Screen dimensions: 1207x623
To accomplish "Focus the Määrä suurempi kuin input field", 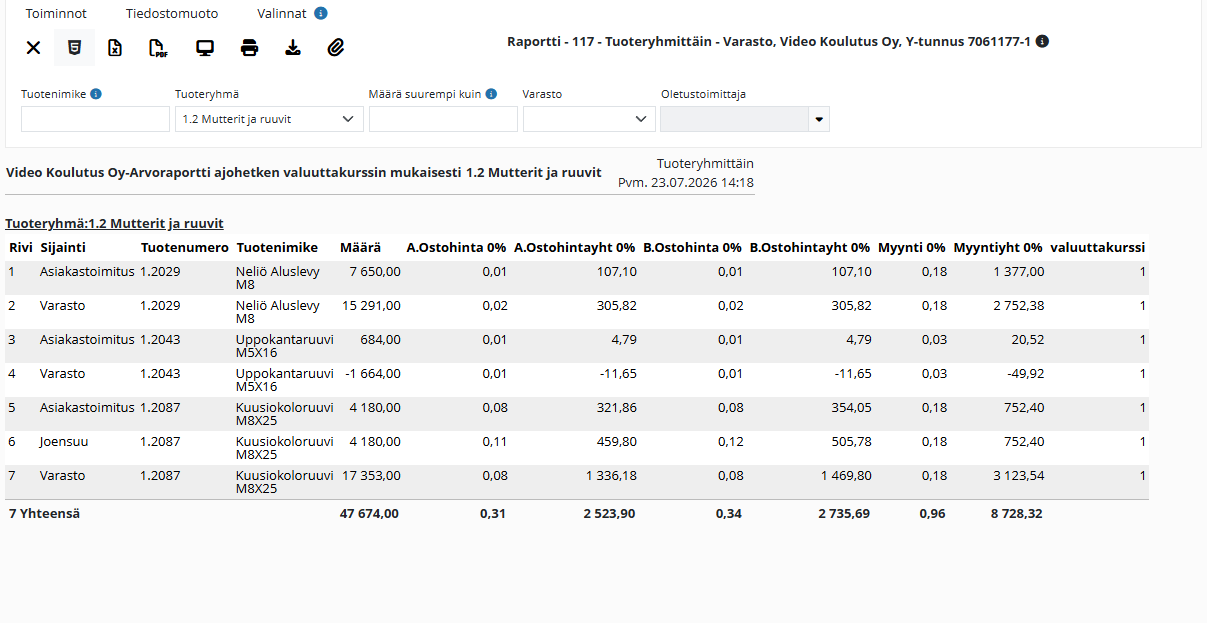I will tap(443, 119).
